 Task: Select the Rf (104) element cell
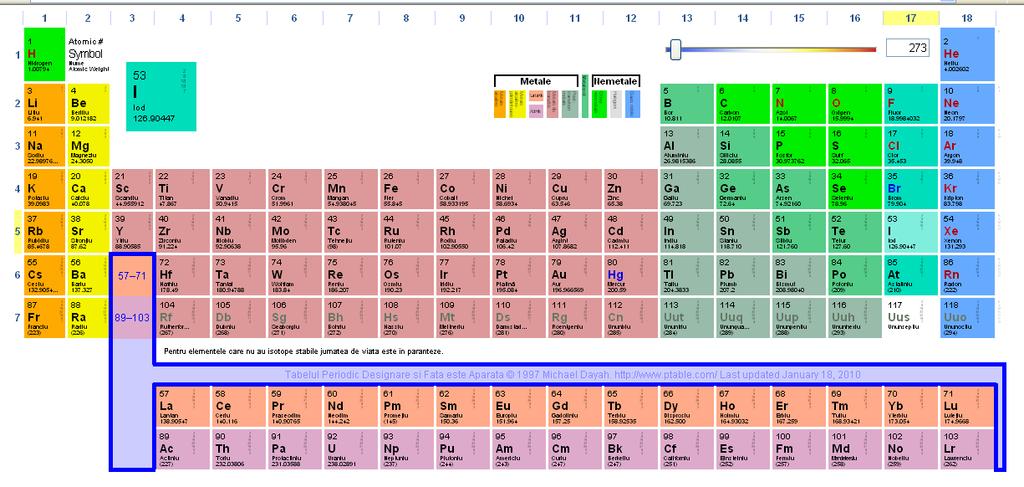coord(182,318)
